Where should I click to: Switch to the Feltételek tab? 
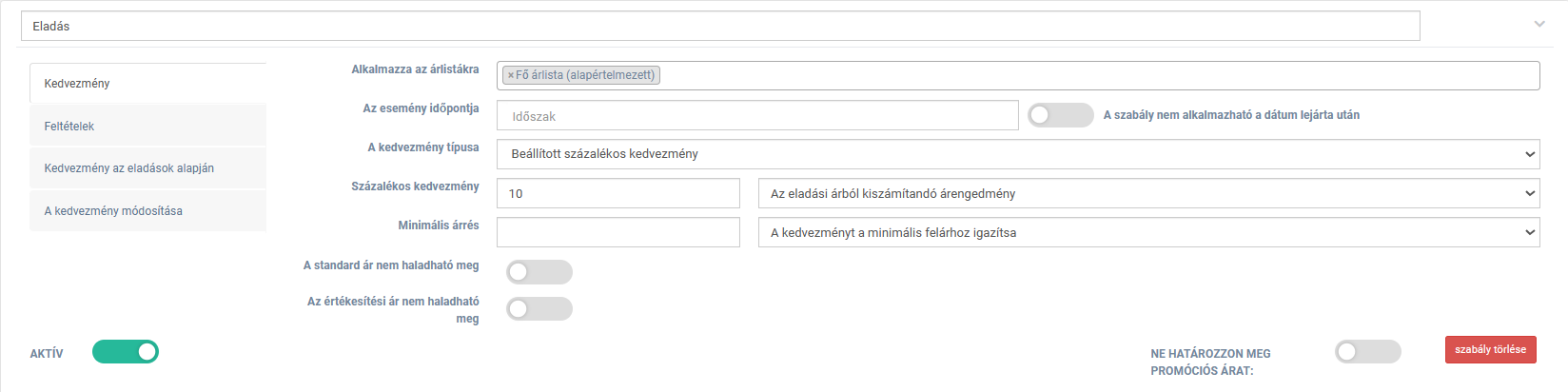pos(147,126)
